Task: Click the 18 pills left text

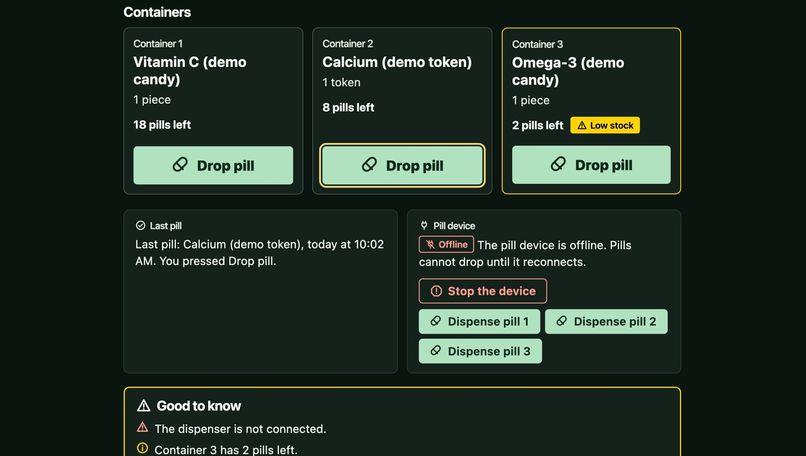Action: (x=162, y=125)
